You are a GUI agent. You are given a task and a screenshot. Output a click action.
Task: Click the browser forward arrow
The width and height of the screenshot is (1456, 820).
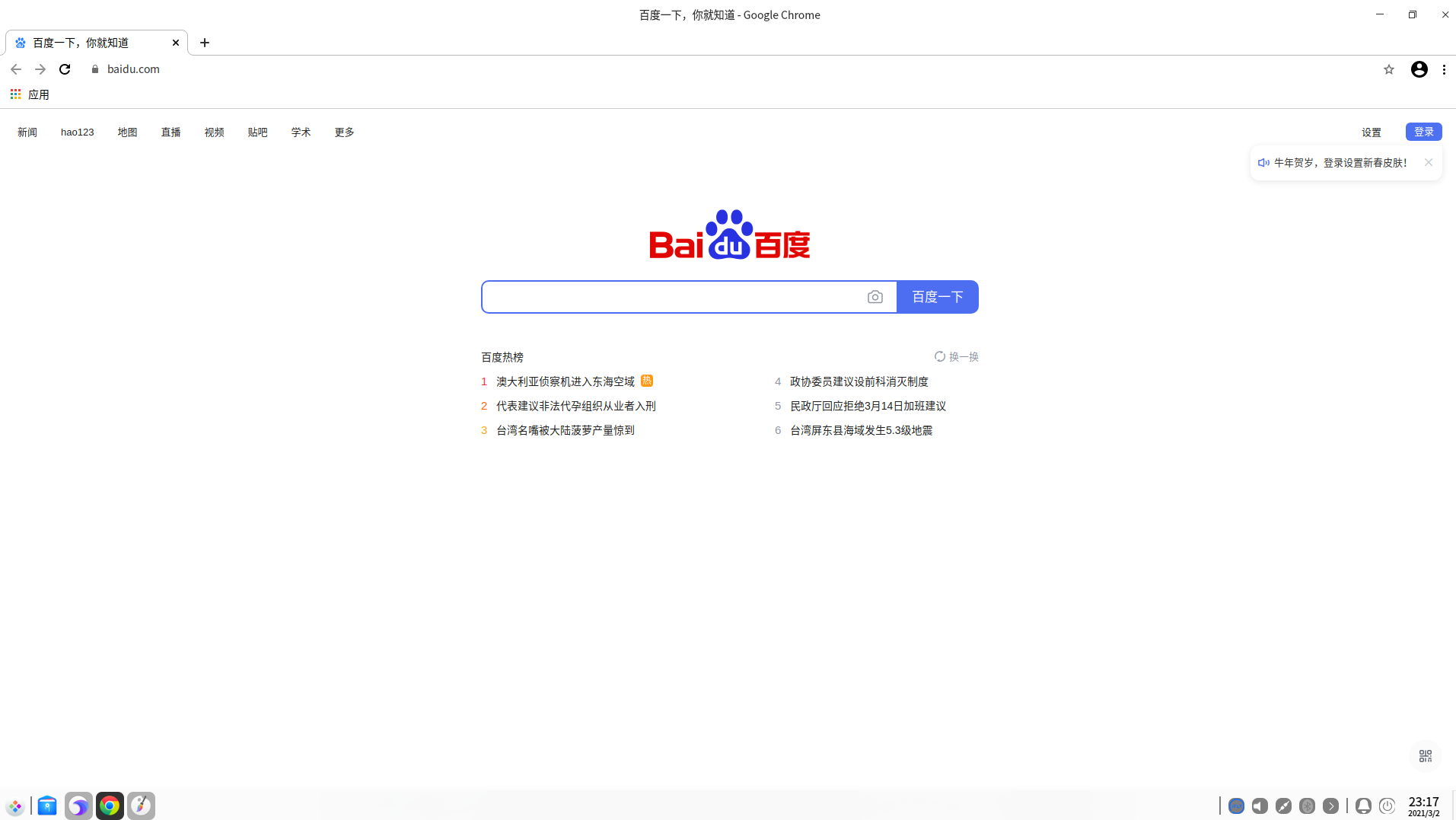point(40,69)
